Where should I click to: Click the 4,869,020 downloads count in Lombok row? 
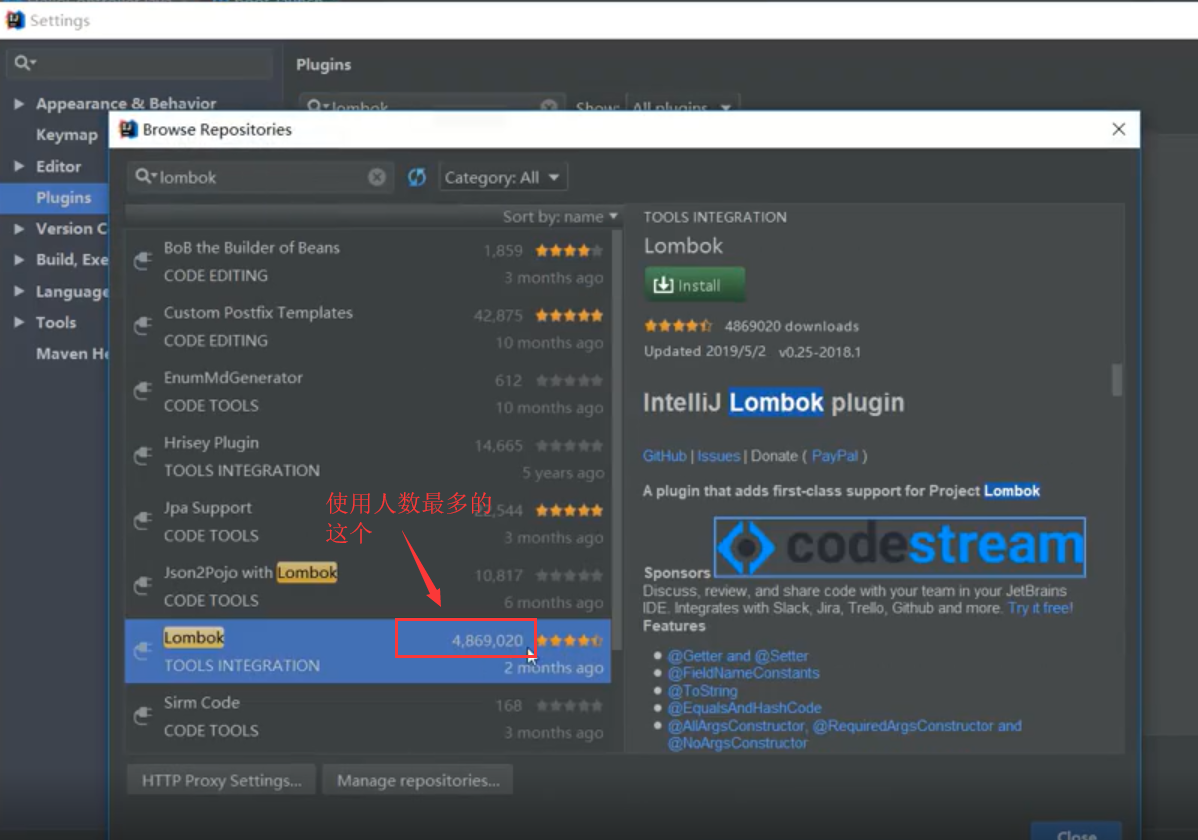(487, 641)
